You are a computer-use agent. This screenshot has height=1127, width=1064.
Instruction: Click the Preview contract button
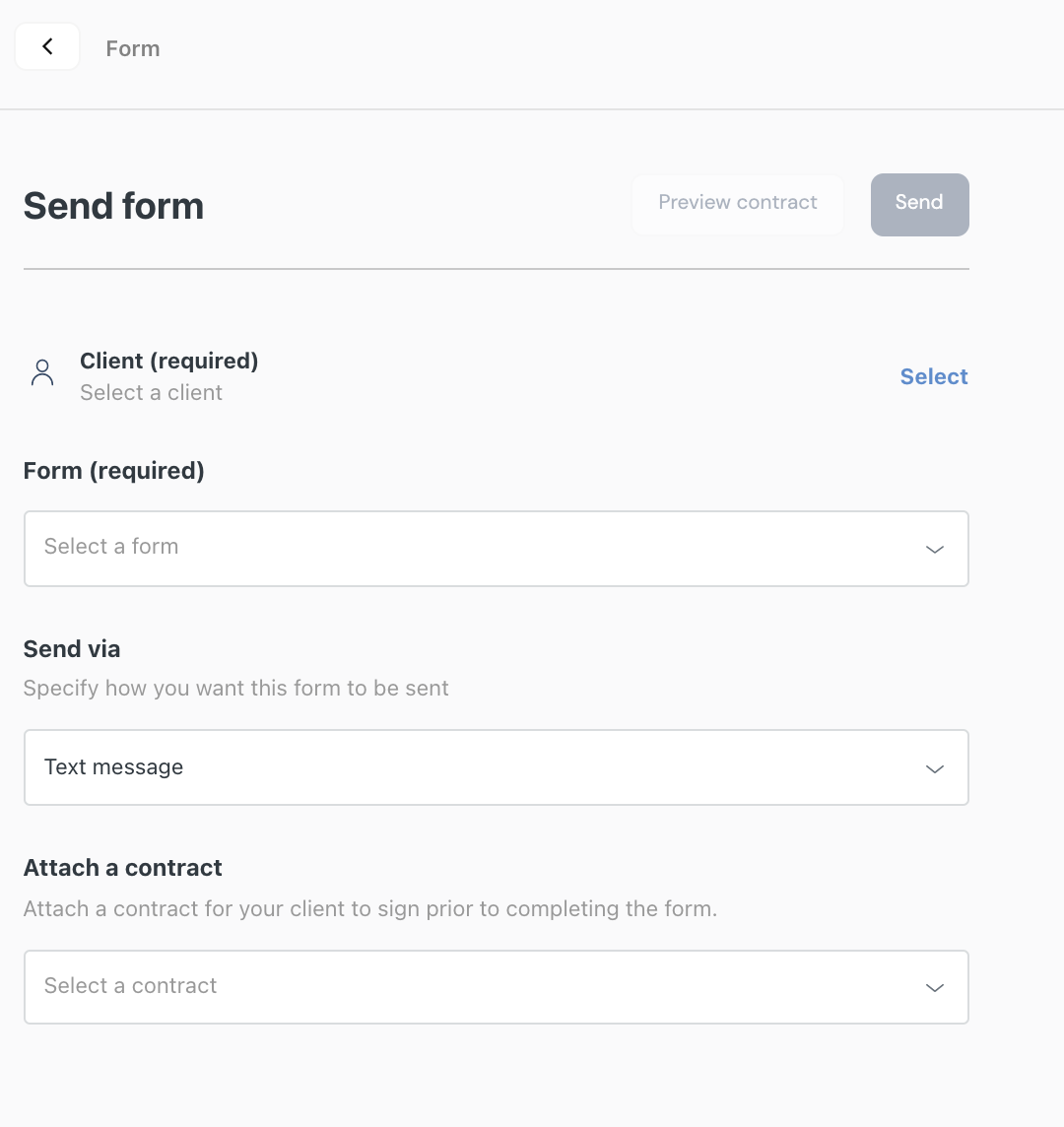[738, 203]
